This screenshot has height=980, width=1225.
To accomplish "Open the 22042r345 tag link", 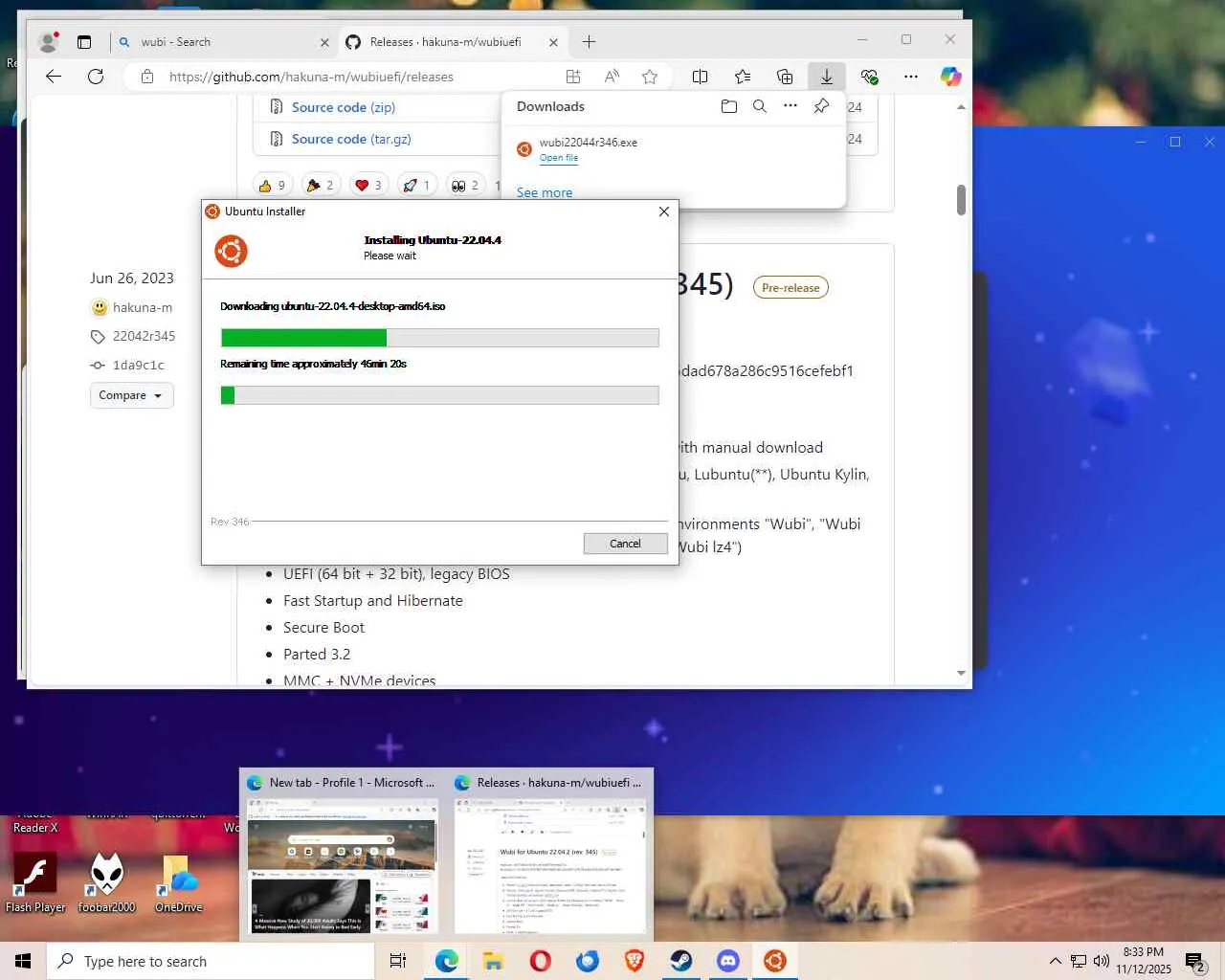I will coord(144,336).
